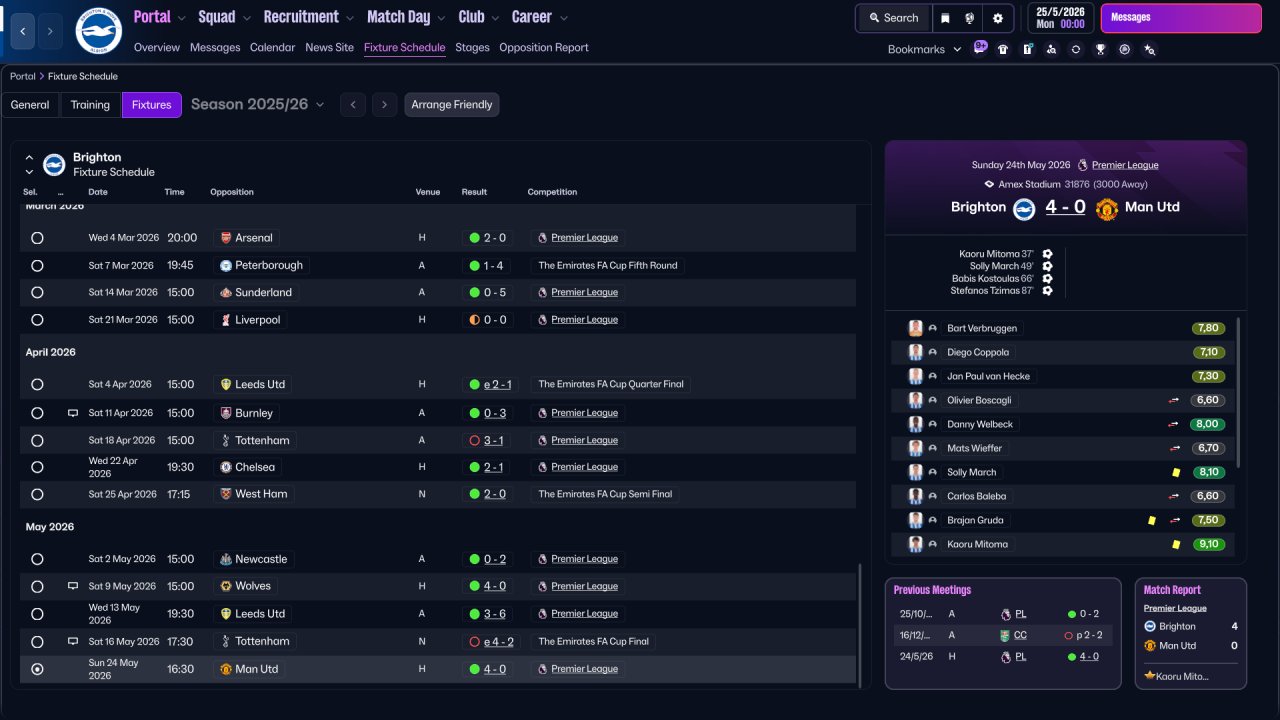Screen dimensions: 1280x720
Task: Open the Calendar sub-menu item
Action: [272, 48]
